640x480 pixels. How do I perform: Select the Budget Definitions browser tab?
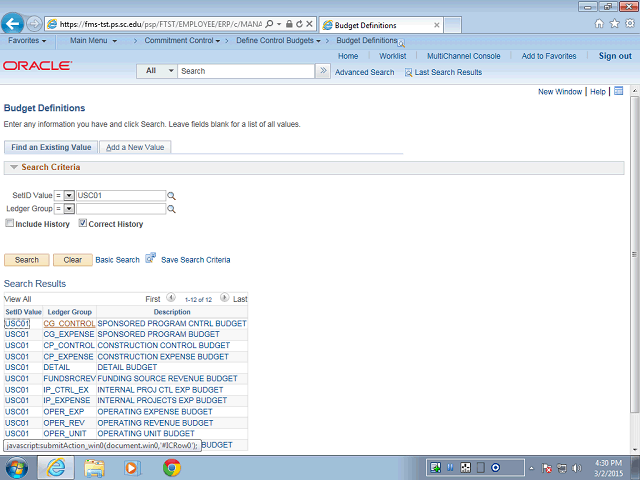[380, 25]
